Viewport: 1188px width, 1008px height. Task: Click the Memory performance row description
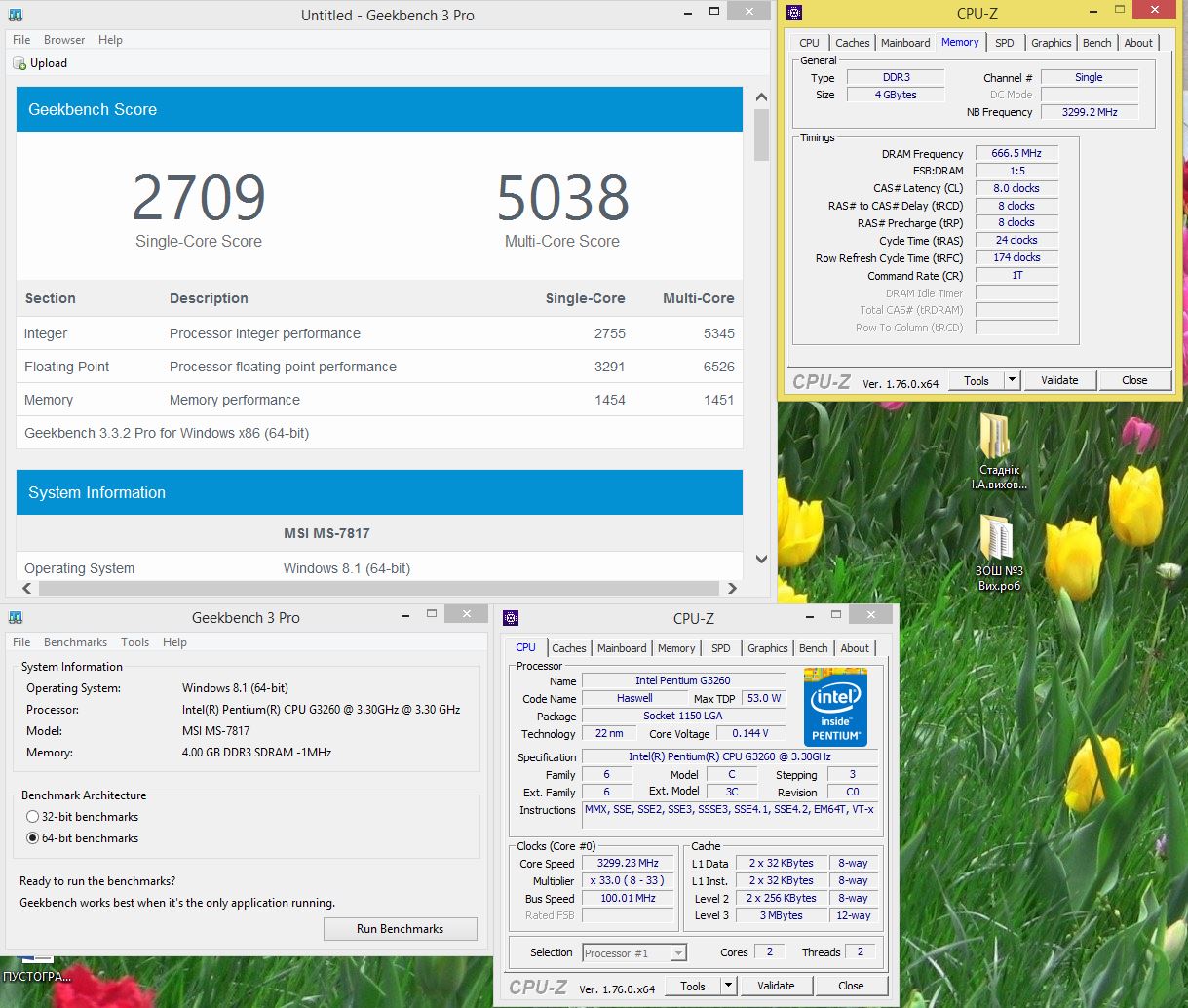(235, 400)
